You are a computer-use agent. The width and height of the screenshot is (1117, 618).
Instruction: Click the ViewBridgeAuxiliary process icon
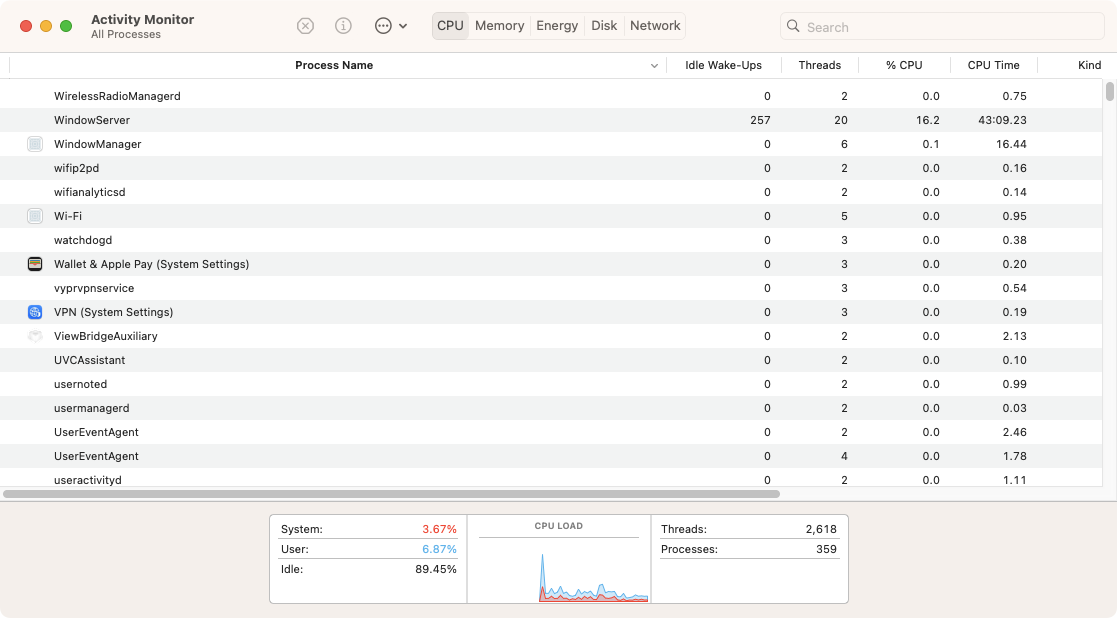(x=35, y=336)
